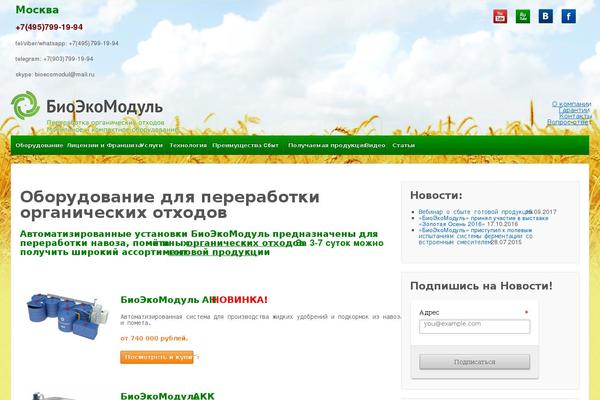
Task: Open the Видео menu item
Action: coord(375,145)
